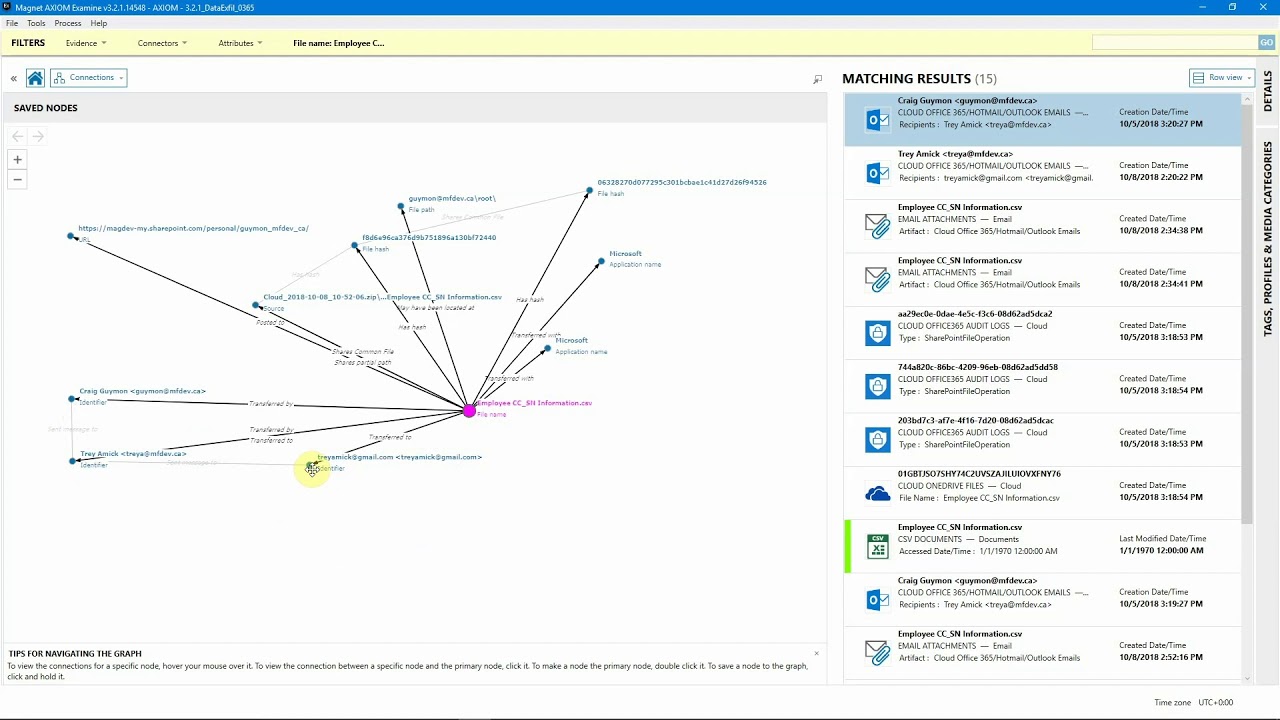This screenshot has width=1280, height=720.
Task: Open OneDrive file 01GBTJSO7SHY74C2UVSZ result
Action: [x=1042, y=493]
